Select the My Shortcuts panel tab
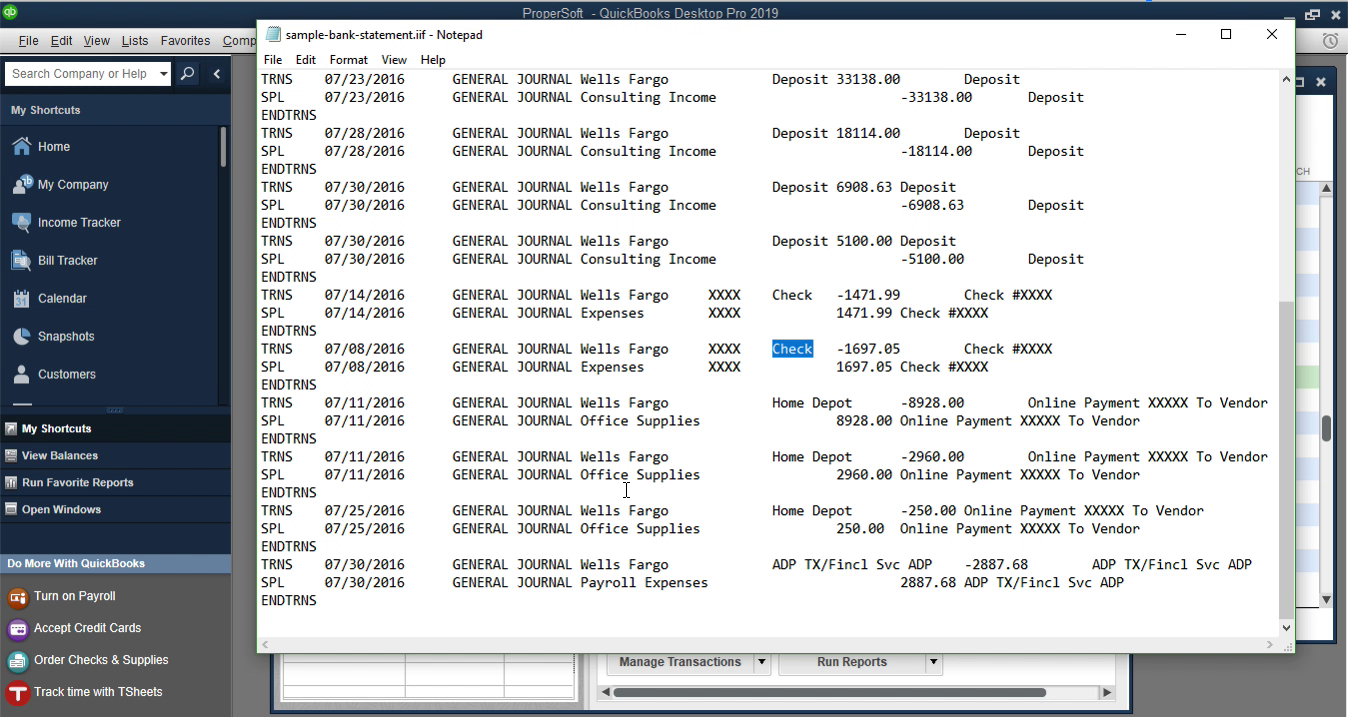This screenshot has width=1348, height=717. point(115,428)
